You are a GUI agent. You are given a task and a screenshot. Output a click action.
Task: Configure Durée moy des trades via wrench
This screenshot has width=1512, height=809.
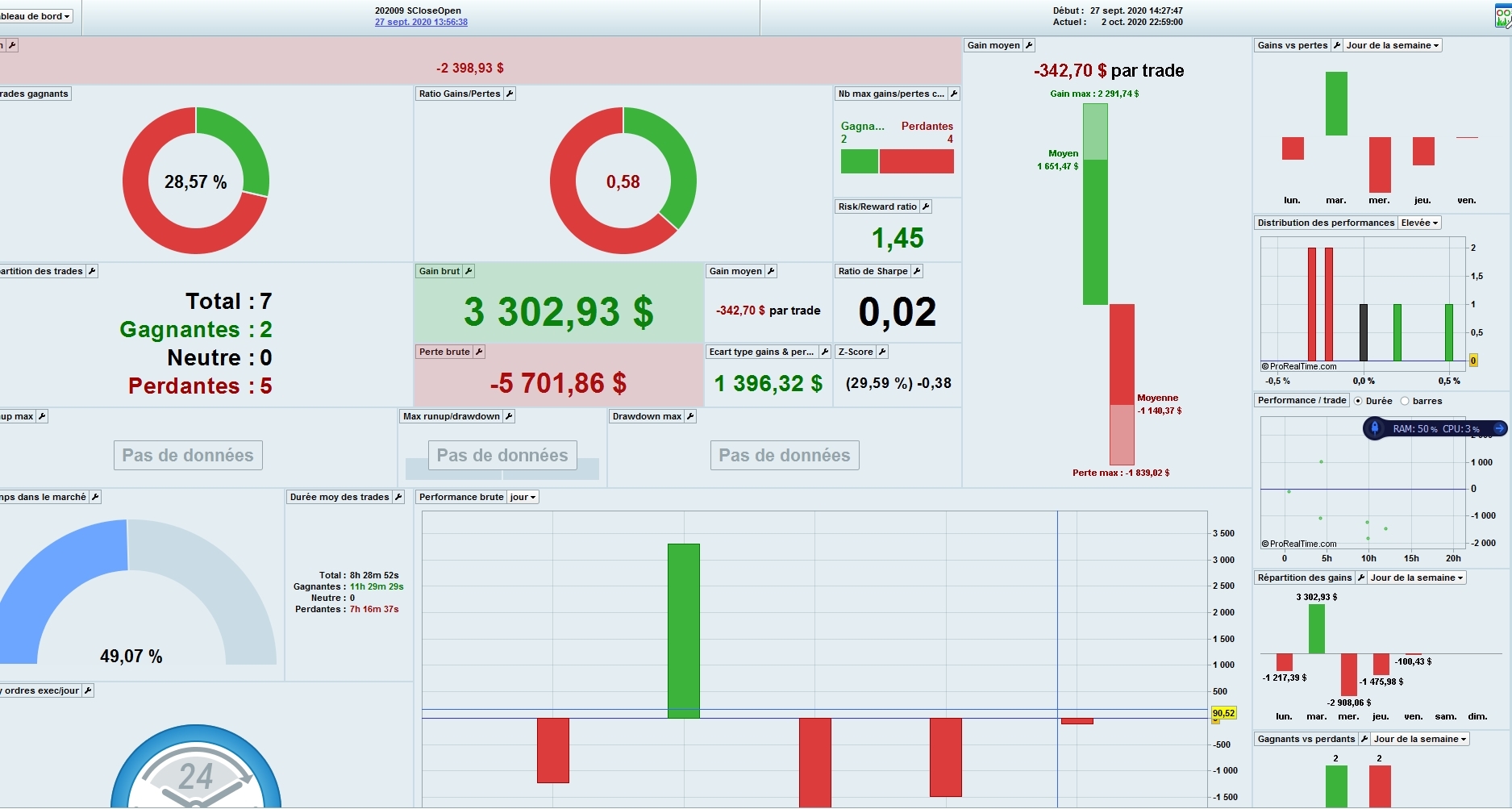point(398,497)
